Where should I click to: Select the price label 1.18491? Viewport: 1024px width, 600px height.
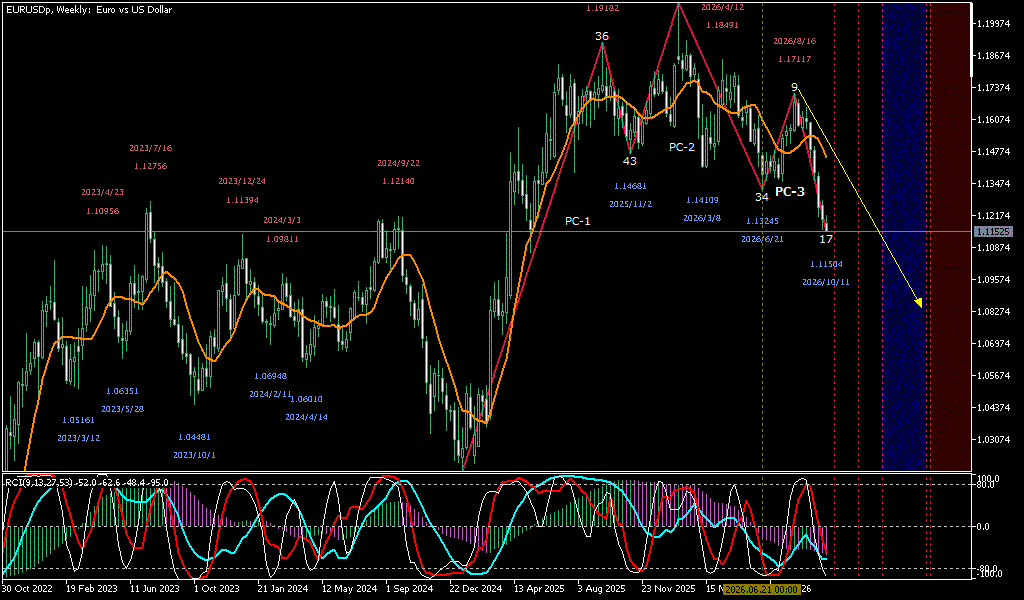(722, 25)
